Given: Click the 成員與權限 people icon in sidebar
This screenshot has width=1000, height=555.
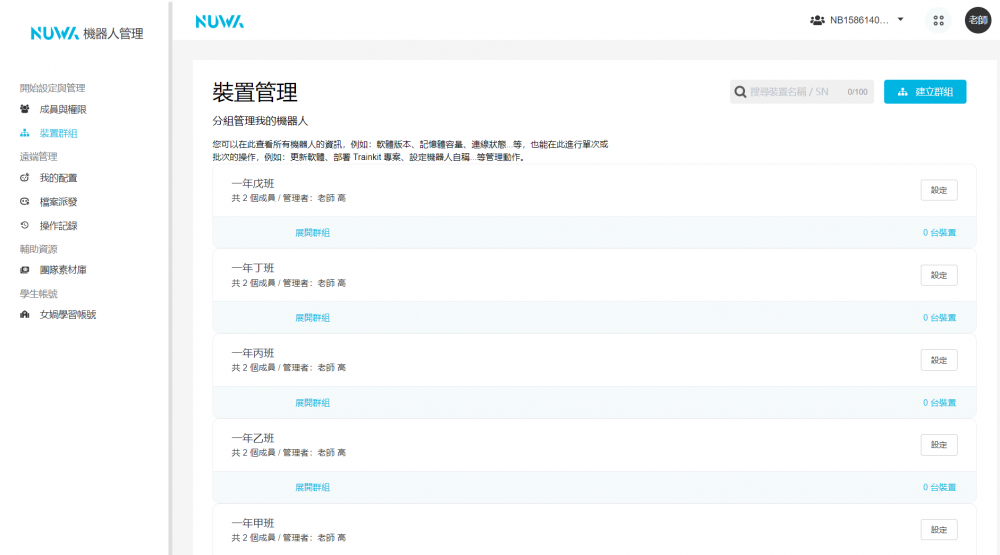Looking at the screenshot, I should [x=25, y=109].
